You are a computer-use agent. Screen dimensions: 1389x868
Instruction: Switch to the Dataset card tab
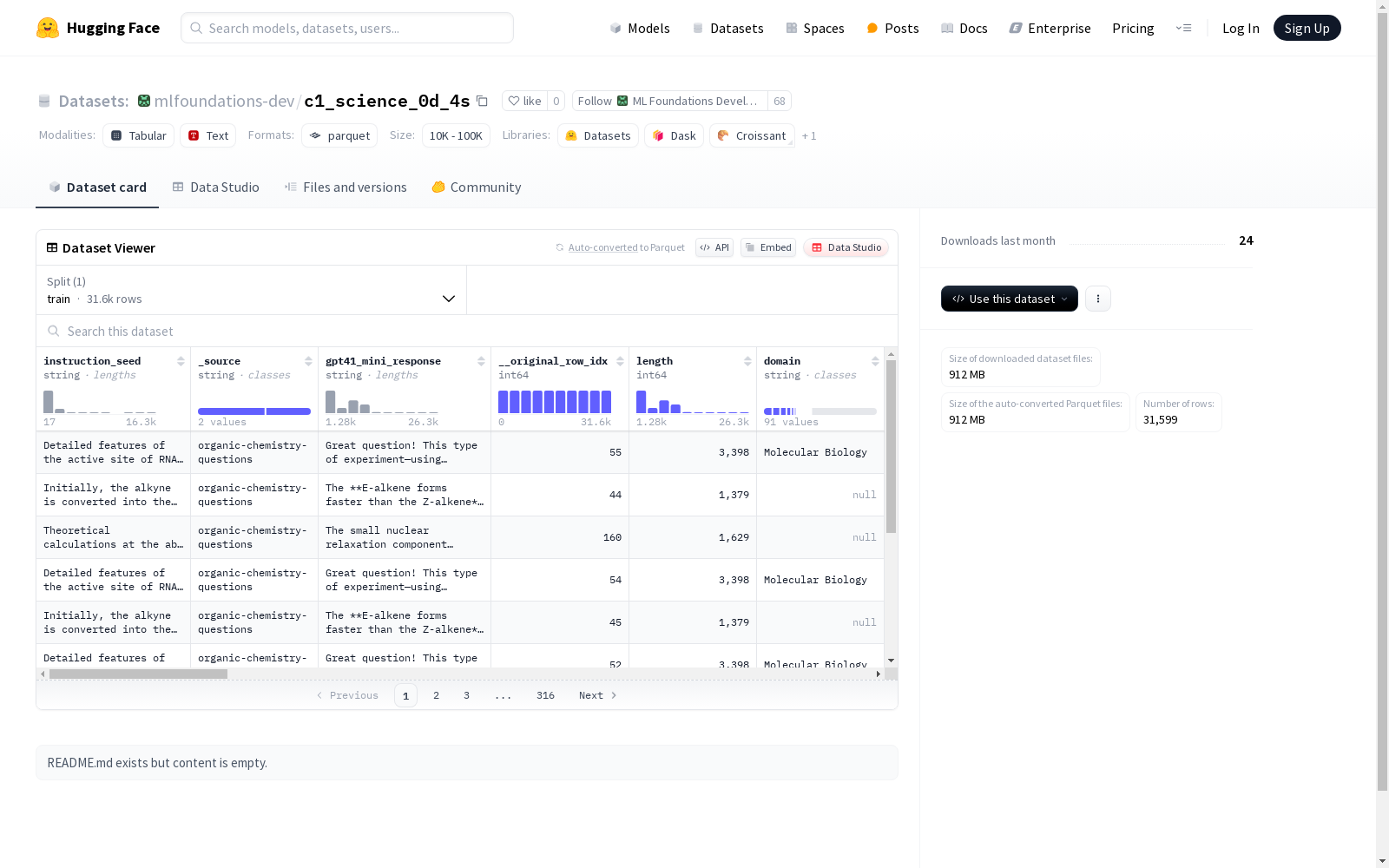point(97,187)
